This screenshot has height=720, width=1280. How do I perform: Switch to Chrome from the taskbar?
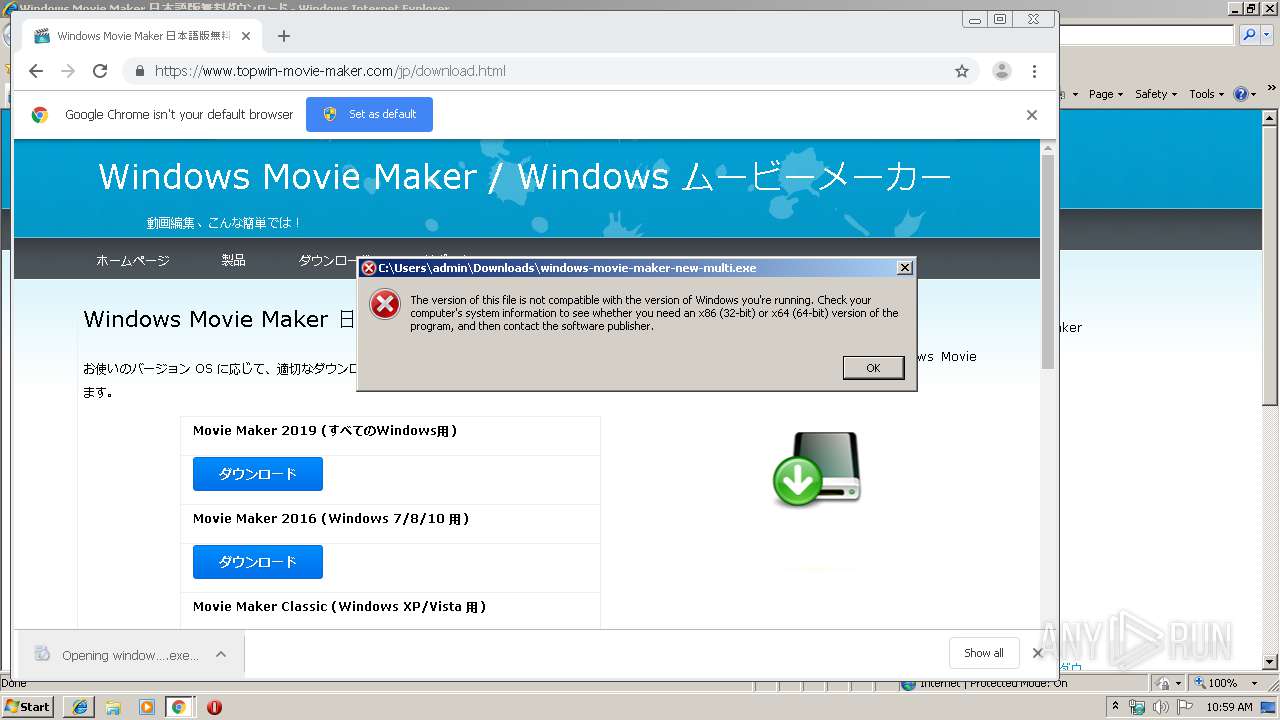click(x=179, y=707)
